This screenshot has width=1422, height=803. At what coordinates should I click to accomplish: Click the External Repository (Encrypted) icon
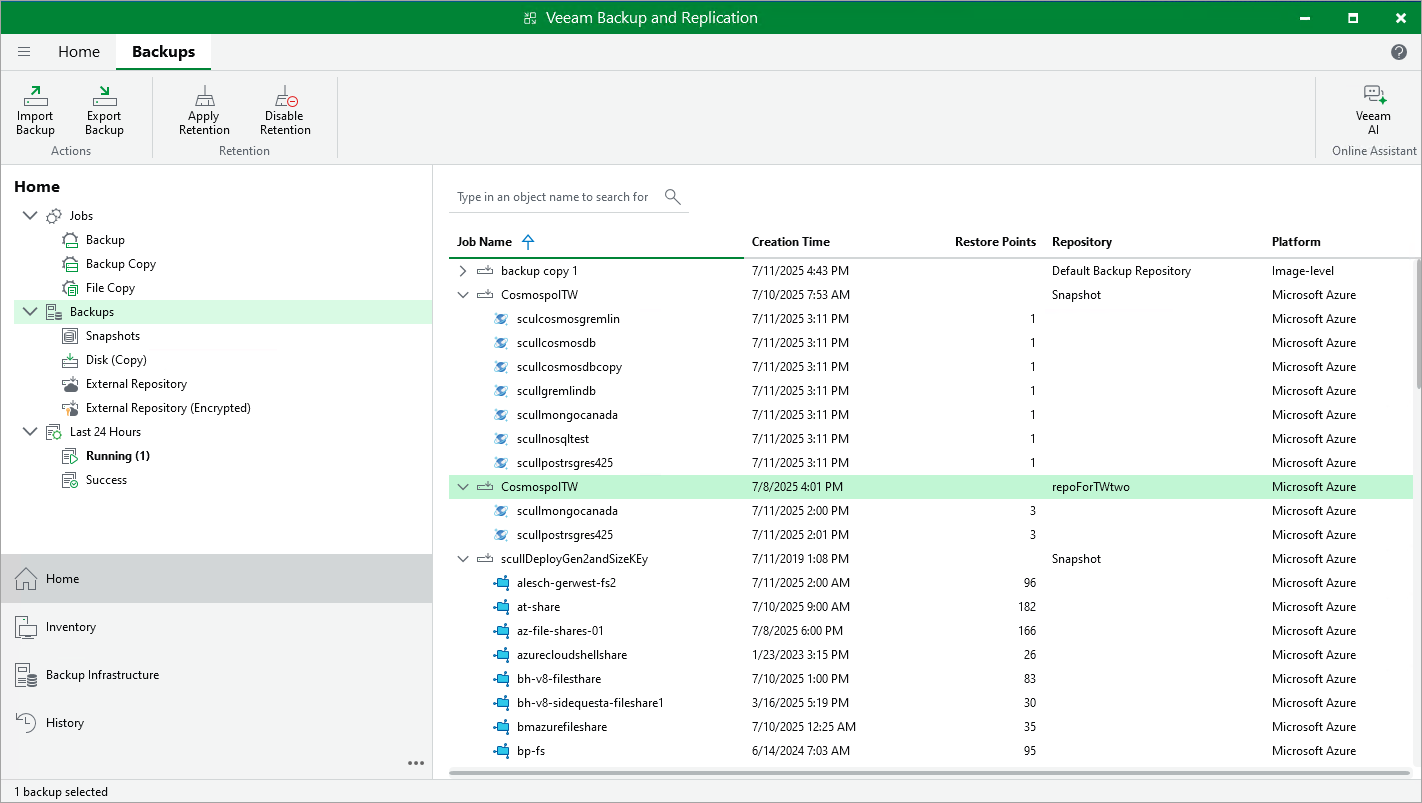[x=70, y=408]
